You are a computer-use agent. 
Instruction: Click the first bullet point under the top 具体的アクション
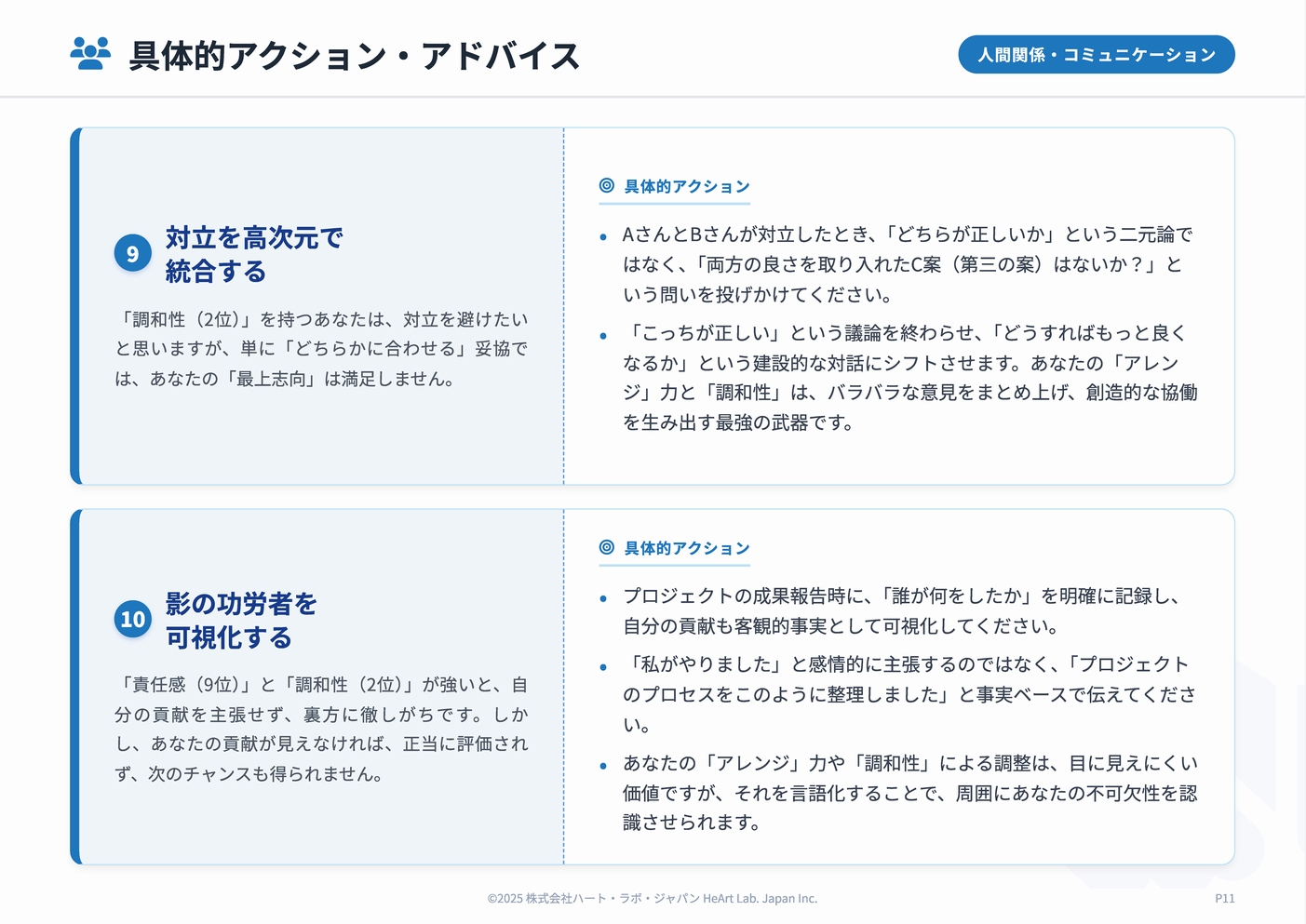(x=604, y=237)
